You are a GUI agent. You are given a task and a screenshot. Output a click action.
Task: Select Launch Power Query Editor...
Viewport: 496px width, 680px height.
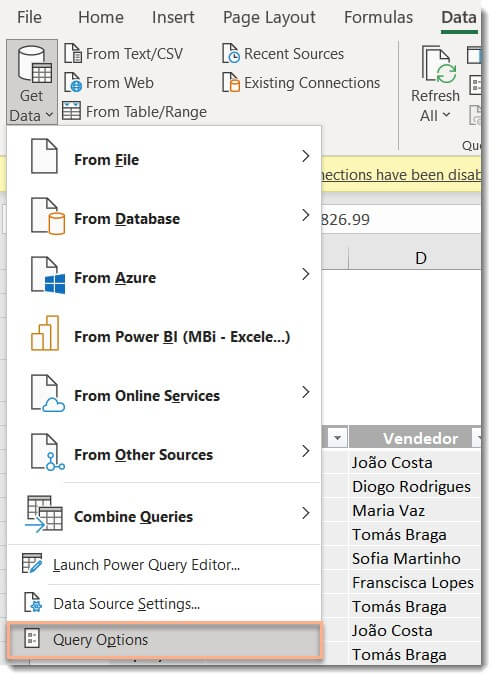coord(164,564)
